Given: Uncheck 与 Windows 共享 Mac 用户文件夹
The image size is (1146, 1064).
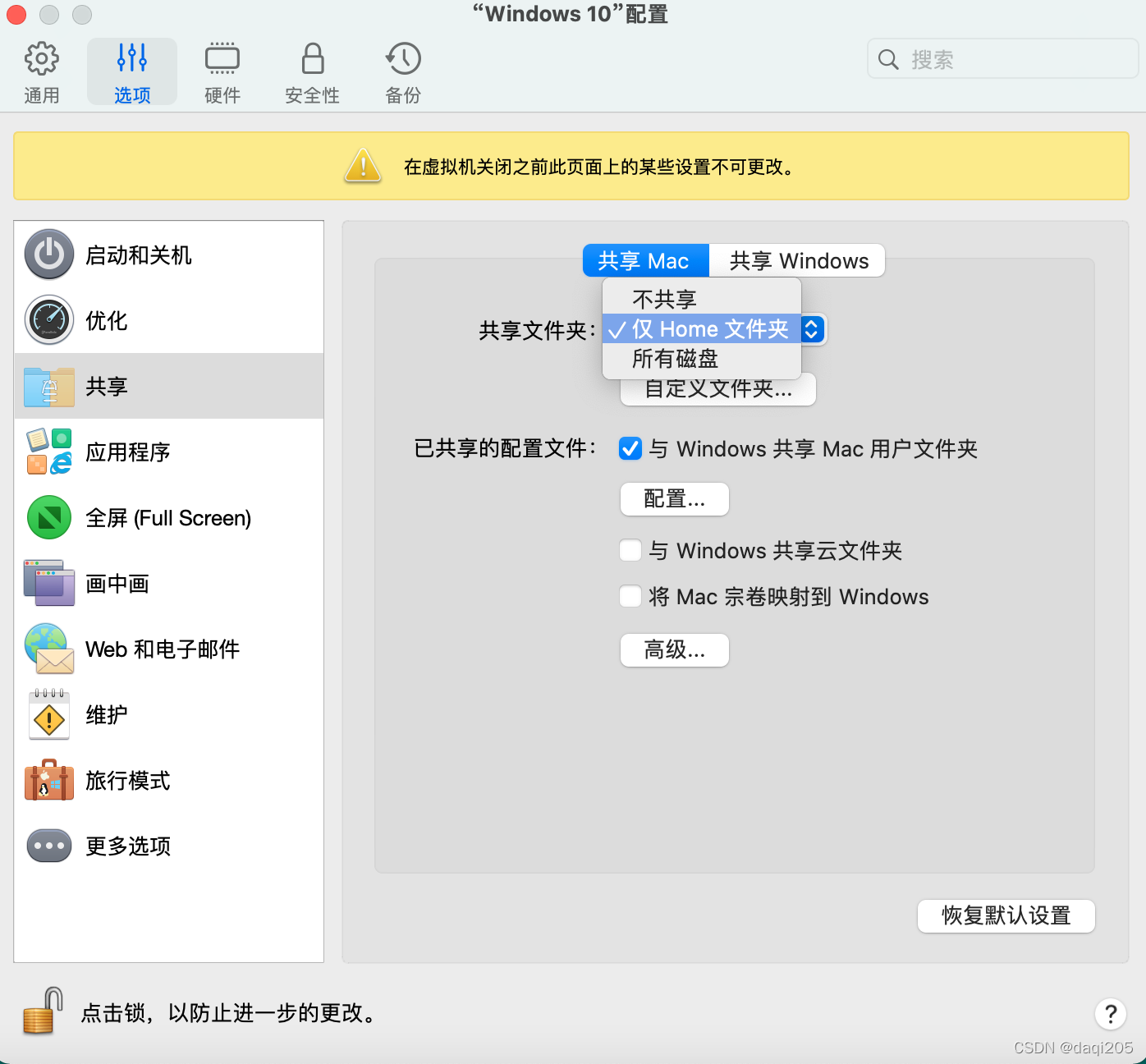Looking at the screenshot, I should 630,448.
